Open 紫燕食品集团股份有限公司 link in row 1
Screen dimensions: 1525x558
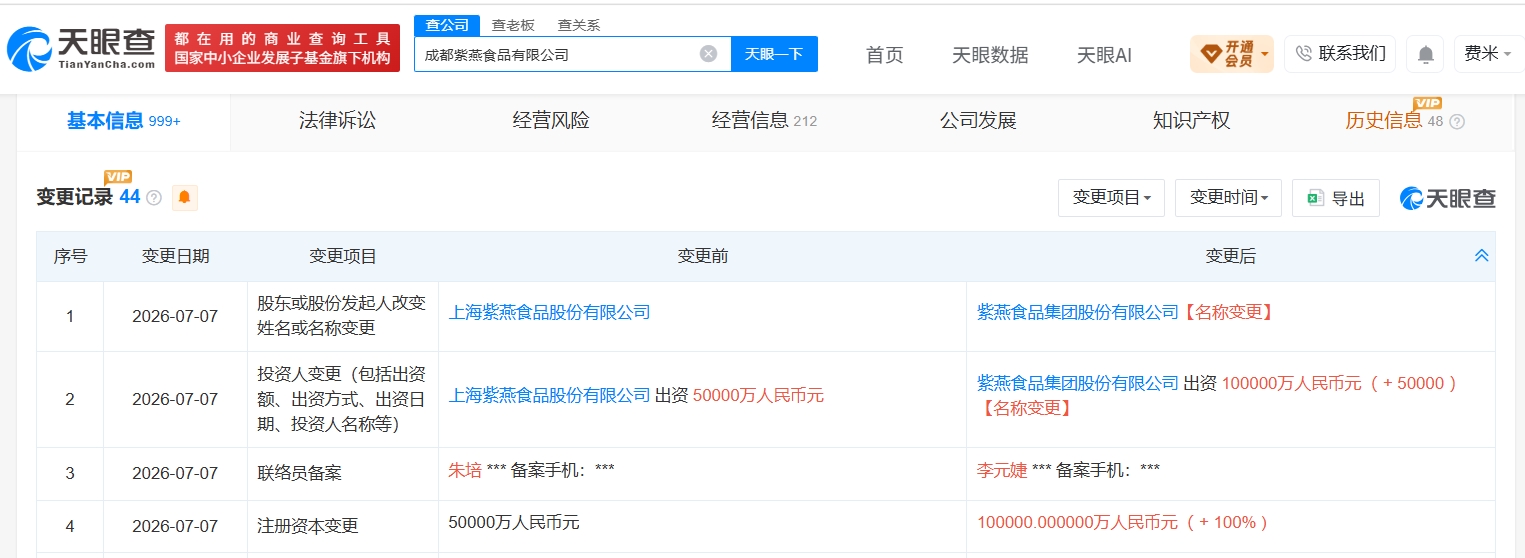pos(1078,312)
